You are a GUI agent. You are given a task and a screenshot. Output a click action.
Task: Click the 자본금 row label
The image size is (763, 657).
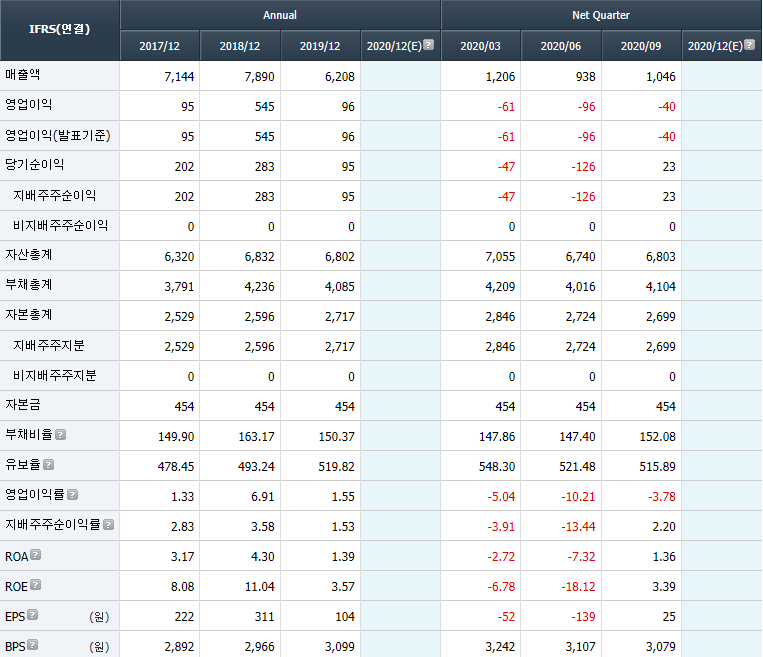(x=22, y=405)
